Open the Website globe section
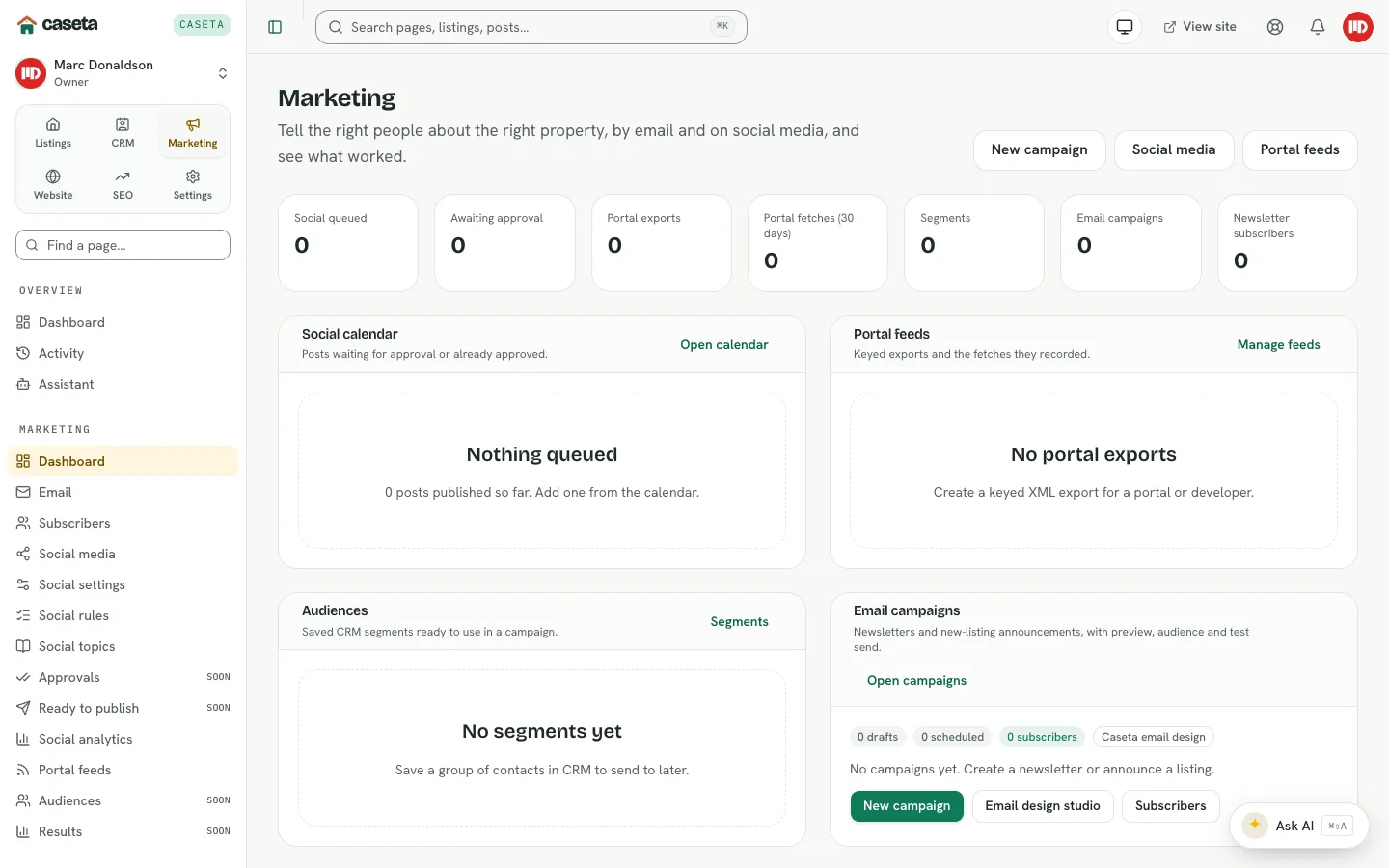The width and height of the screenshot is (1389, 868). 53,184
